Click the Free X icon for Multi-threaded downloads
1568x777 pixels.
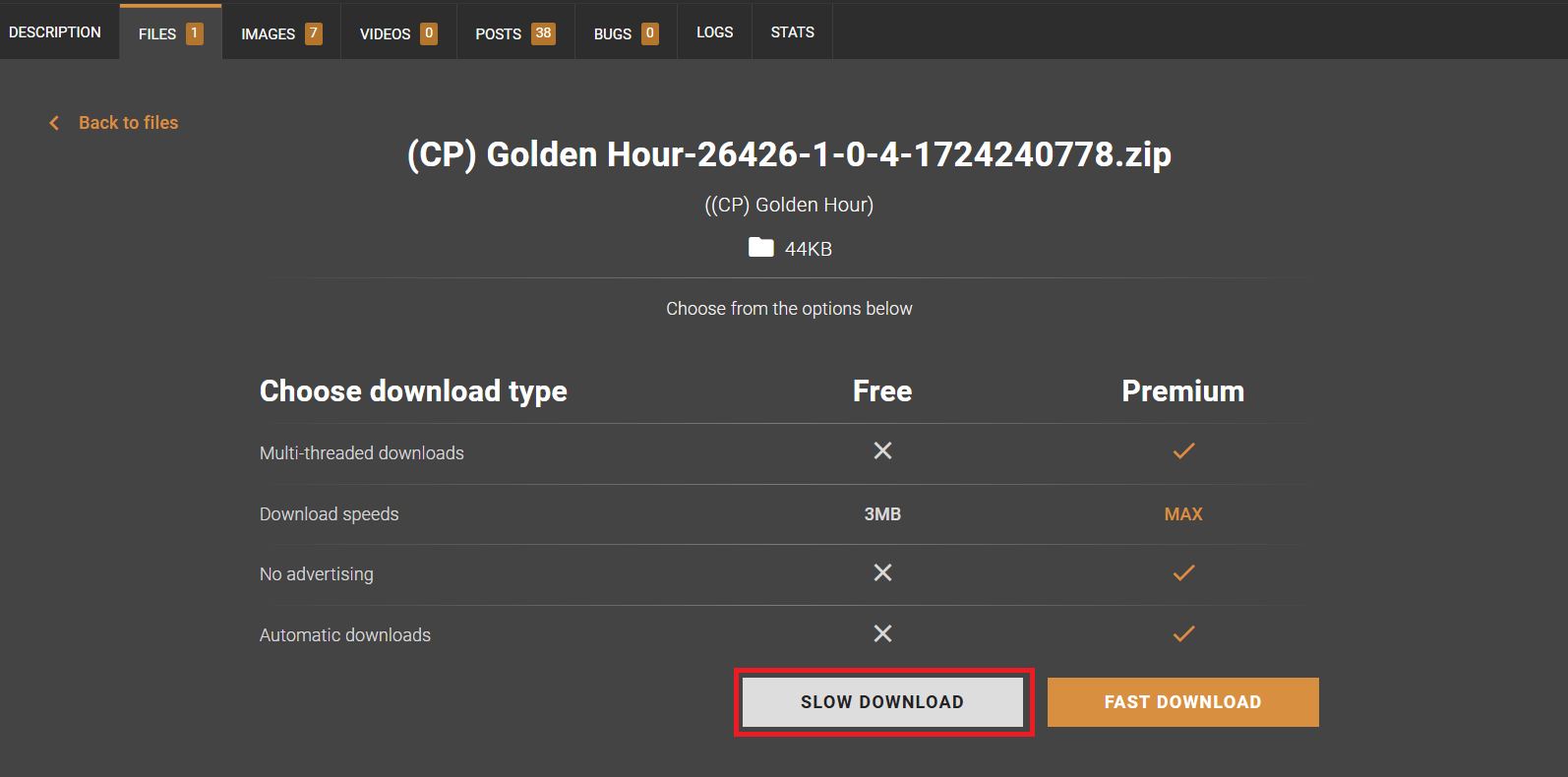[882, 450]
